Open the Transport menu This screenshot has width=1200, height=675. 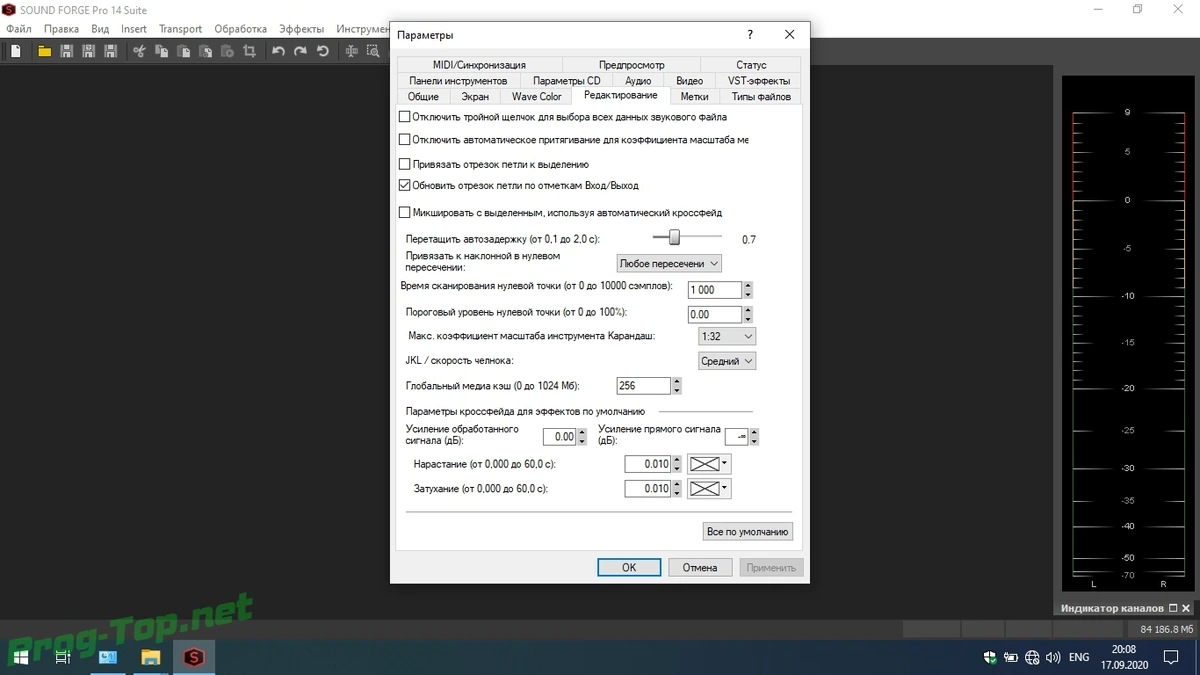click(x=180, y=29)
